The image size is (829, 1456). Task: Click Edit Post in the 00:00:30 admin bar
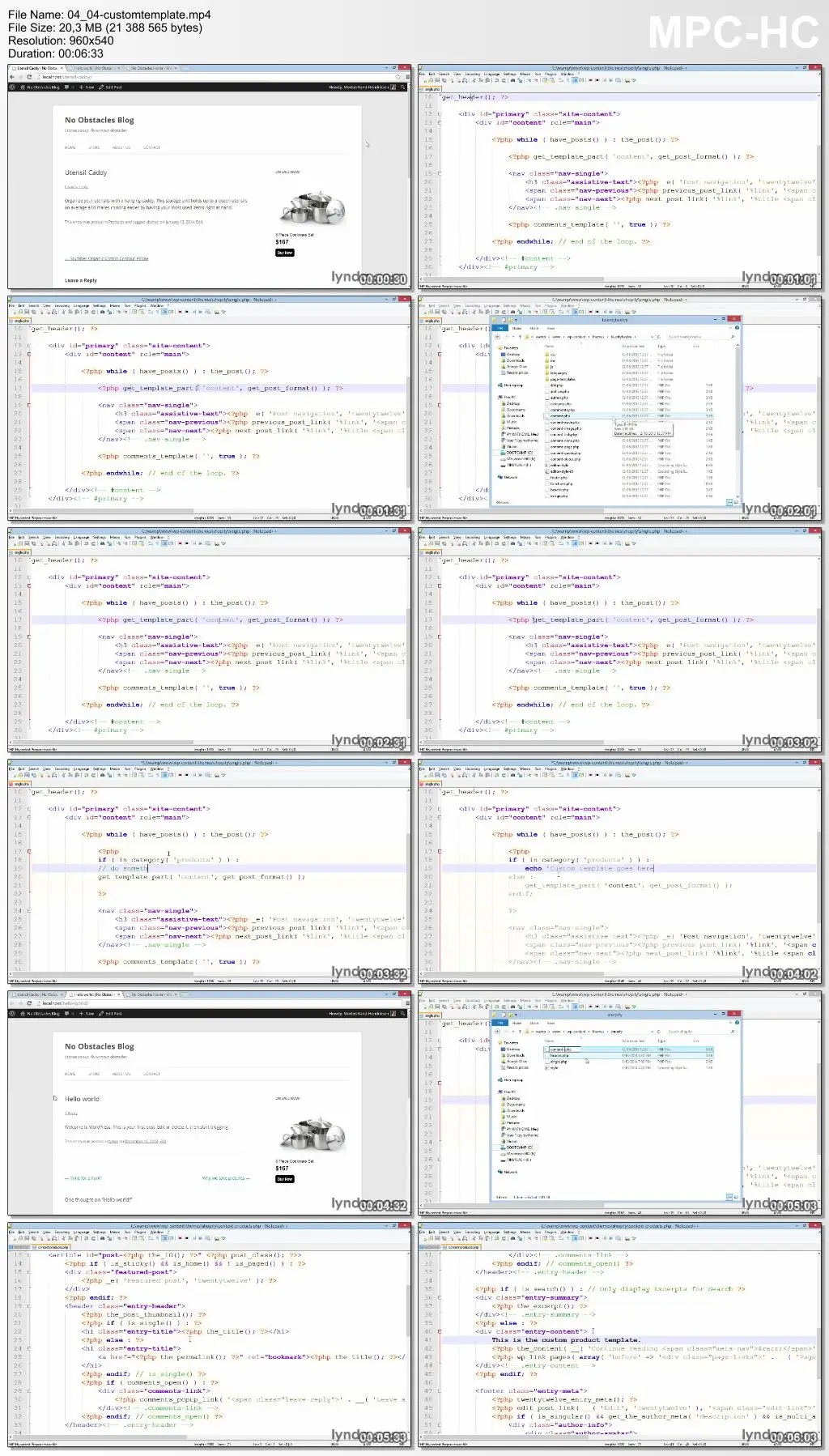coord(110,87)
